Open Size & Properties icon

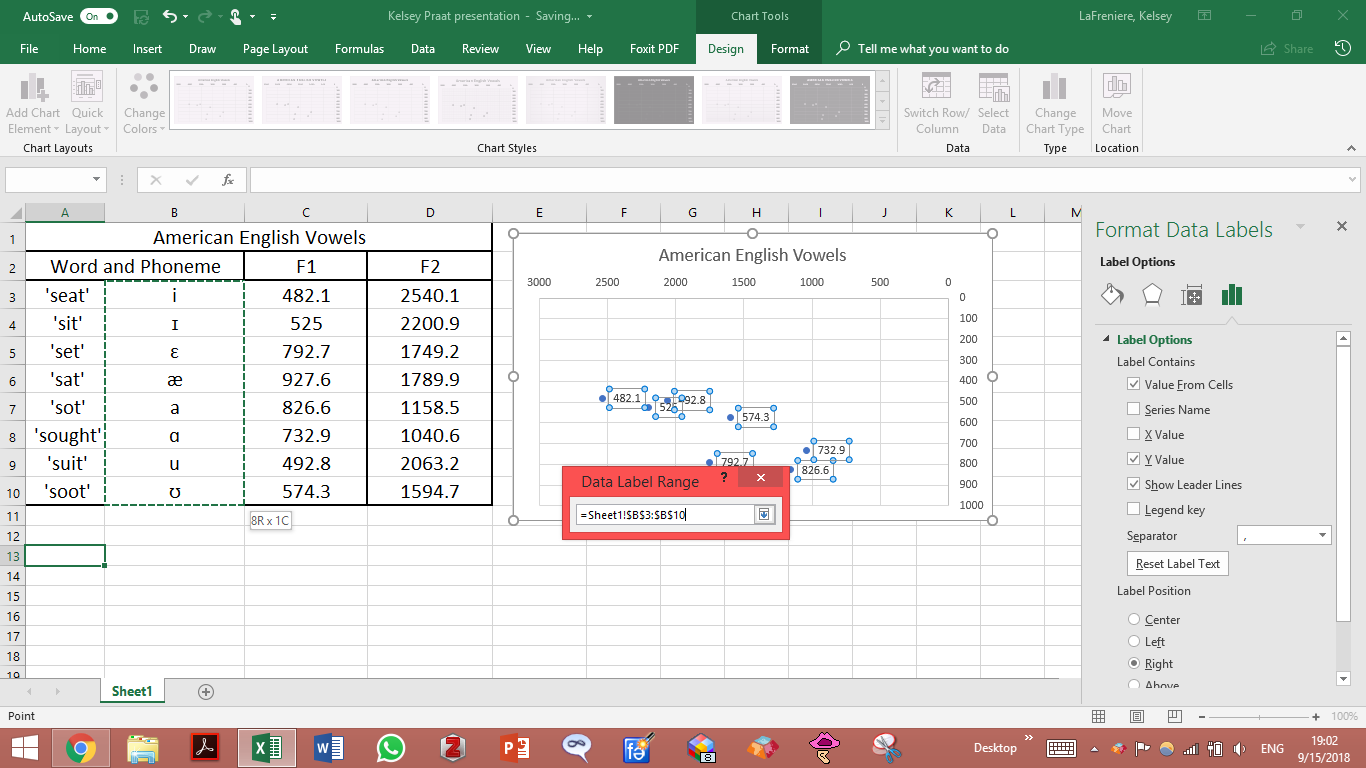1191,295
